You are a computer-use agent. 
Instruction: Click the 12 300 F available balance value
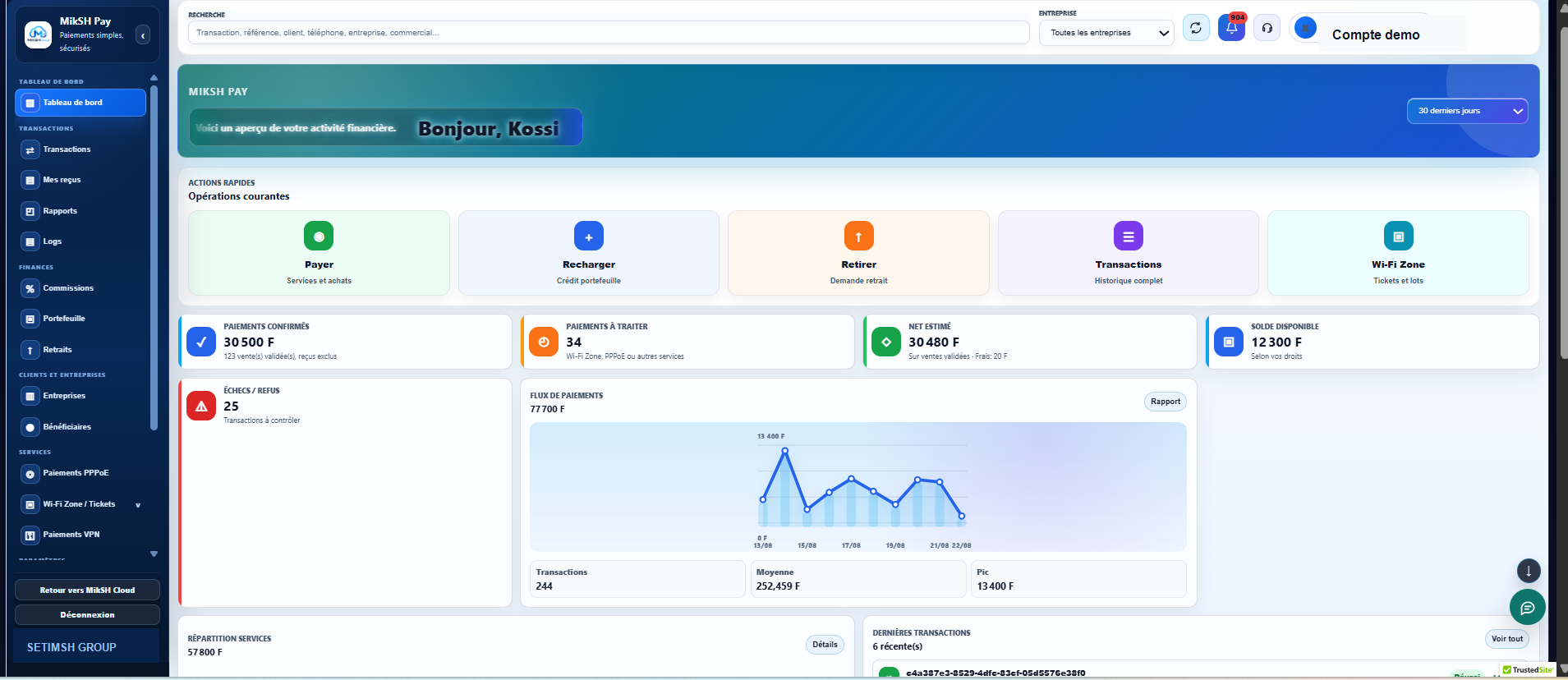1276,342
